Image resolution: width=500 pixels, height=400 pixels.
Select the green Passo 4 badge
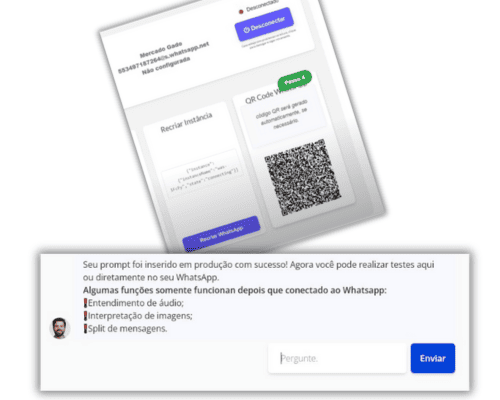click(x=295, y=80)
